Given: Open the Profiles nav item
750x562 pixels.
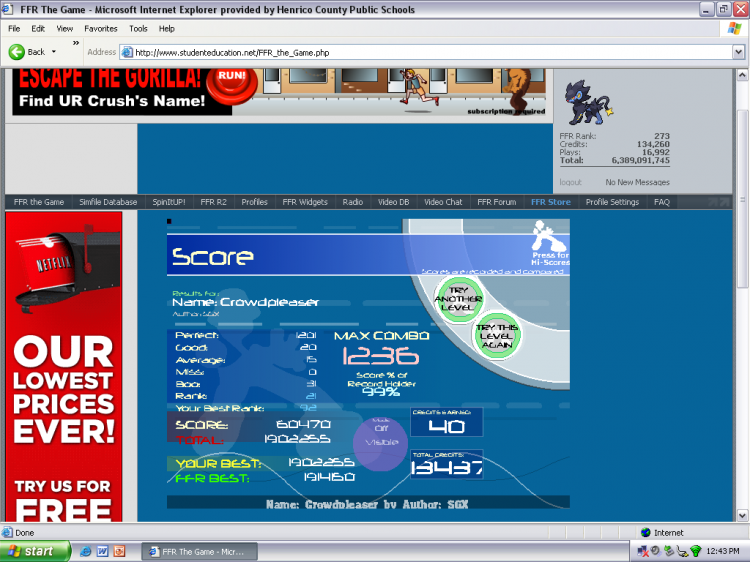Looking at the screenshot, I should click(x=254, y=202).
